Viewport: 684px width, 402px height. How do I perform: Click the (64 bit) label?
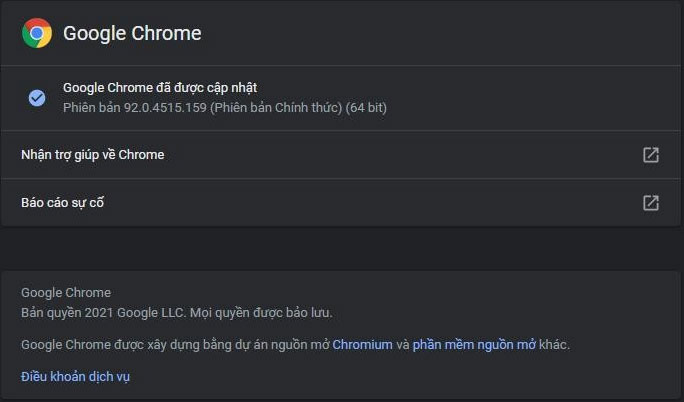pos(366,108)
